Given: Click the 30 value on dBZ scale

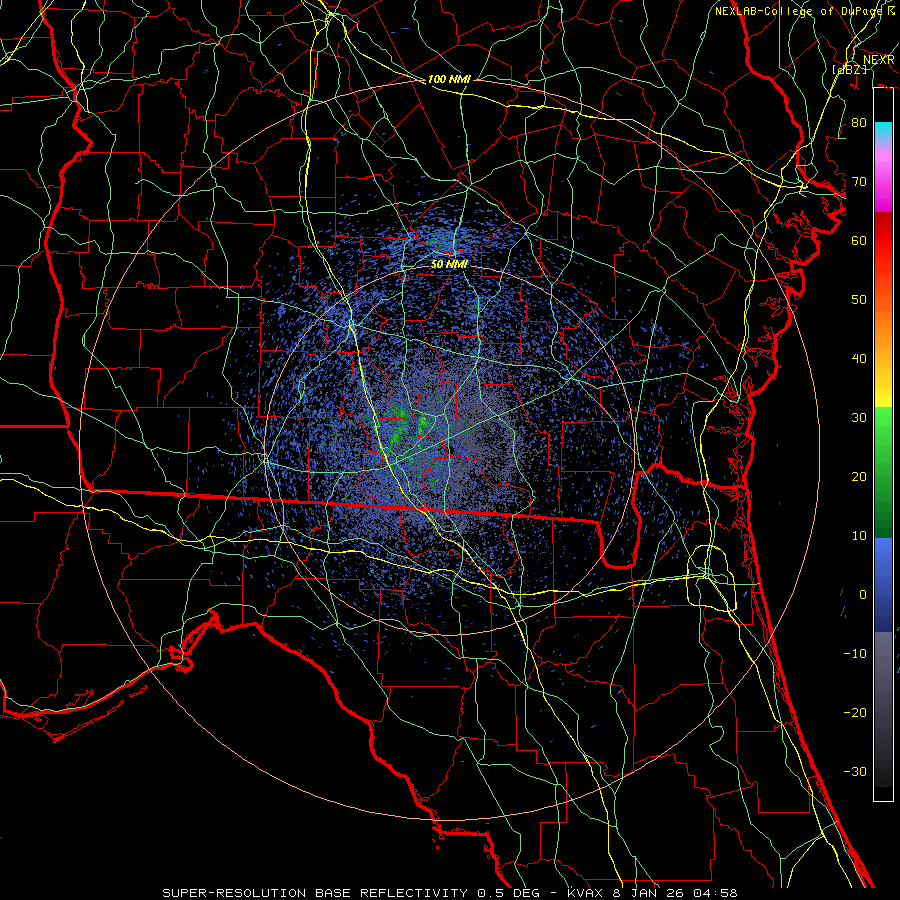Looking at the screenshot, I should (859, 418).
